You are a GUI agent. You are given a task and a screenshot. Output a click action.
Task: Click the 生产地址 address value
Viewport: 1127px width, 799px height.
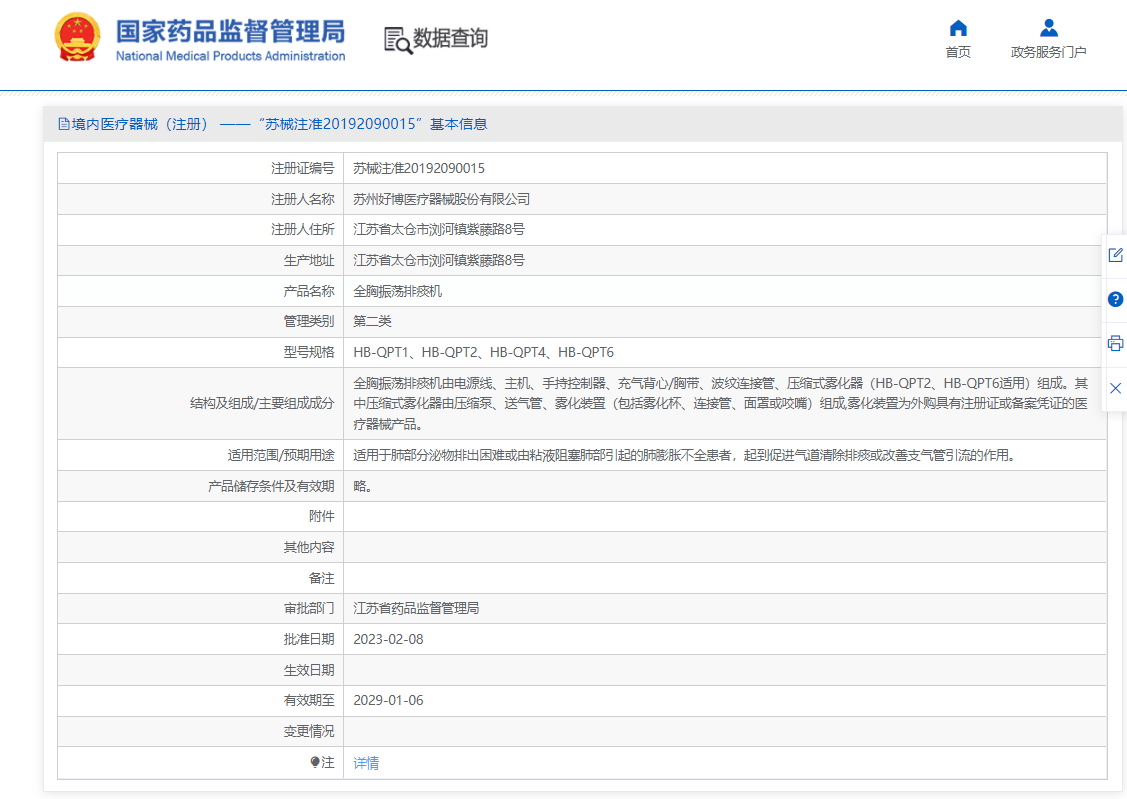tap(438, 260)
